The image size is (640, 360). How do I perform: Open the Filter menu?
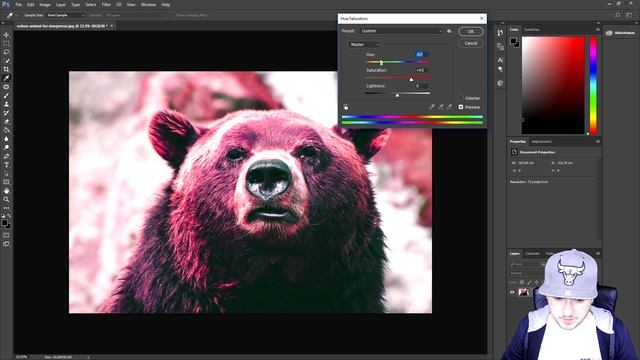[x=106, y=4]
